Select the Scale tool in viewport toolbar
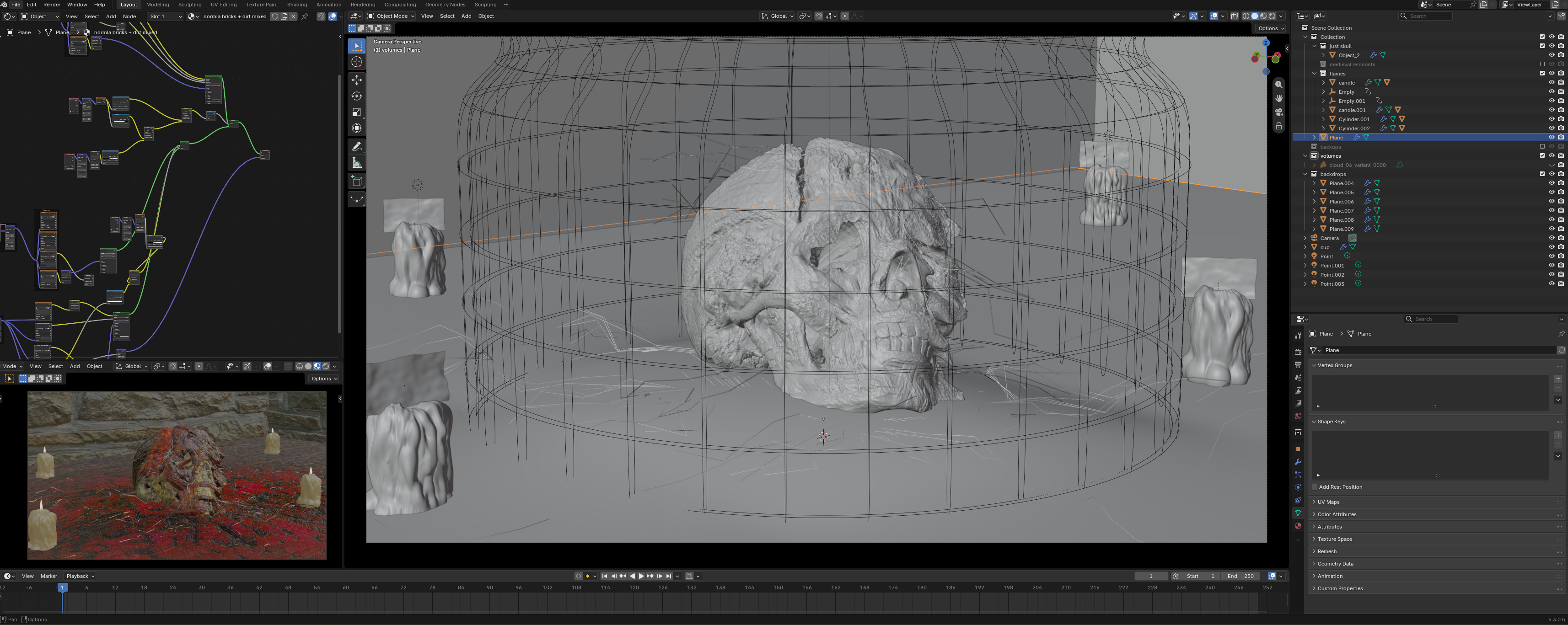1568x625 pixels. point(357,112)
